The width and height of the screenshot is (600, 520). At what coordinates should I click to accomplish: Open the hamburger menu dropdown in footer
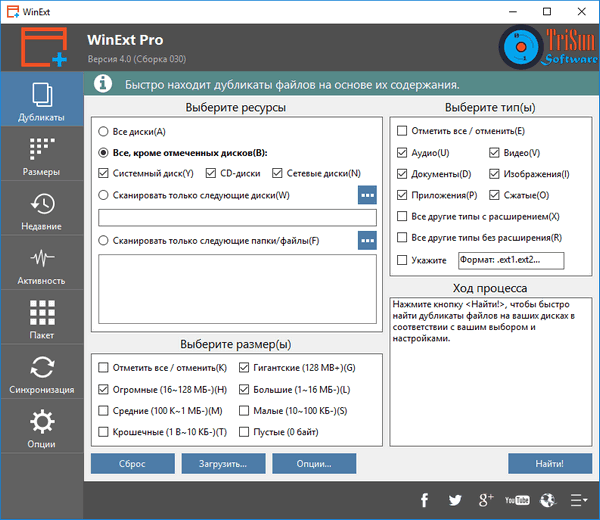[579, 500]
